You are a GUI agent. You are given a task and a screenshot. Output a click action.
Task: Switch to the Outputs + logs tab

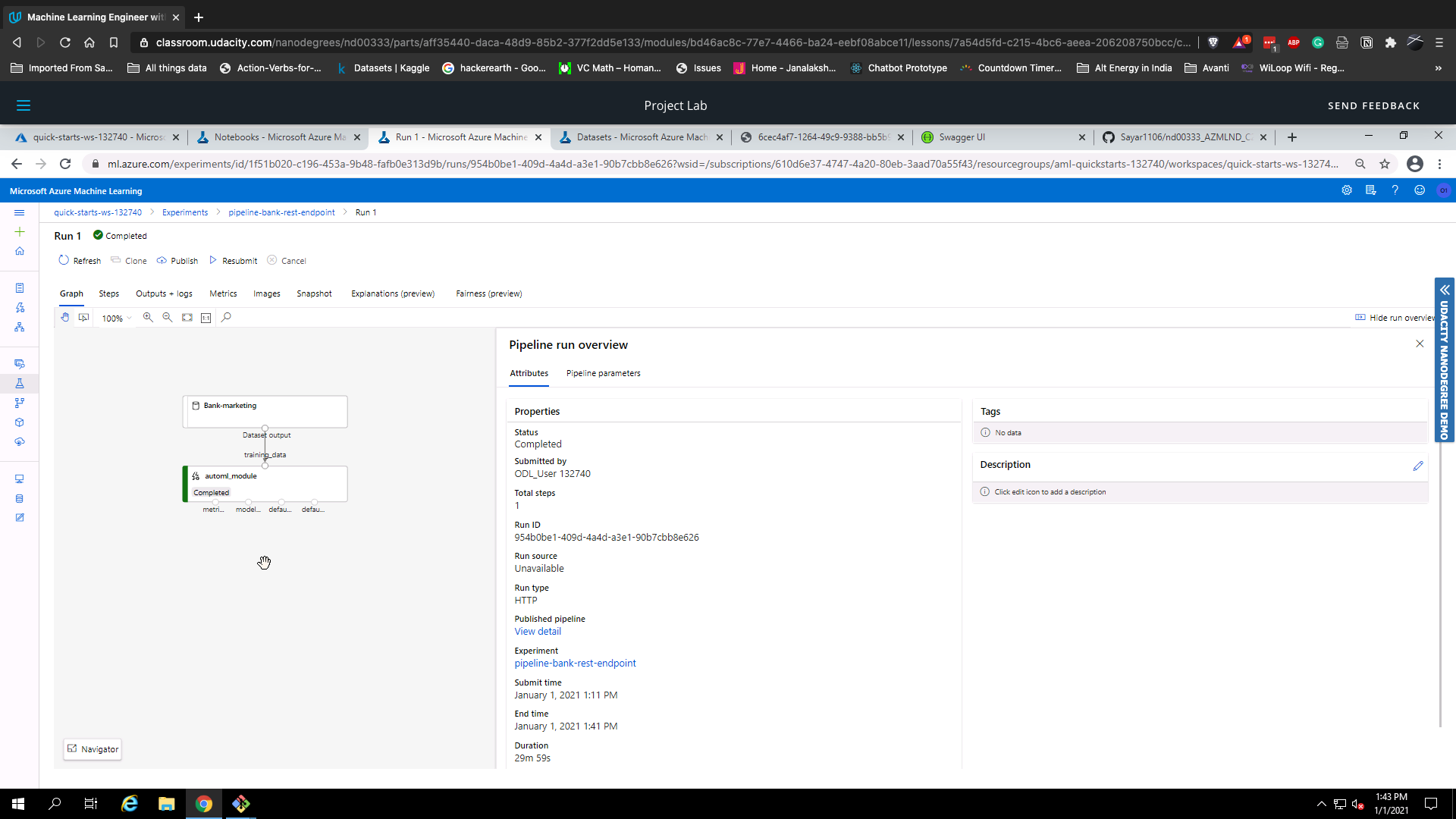[x=164, y=293]
